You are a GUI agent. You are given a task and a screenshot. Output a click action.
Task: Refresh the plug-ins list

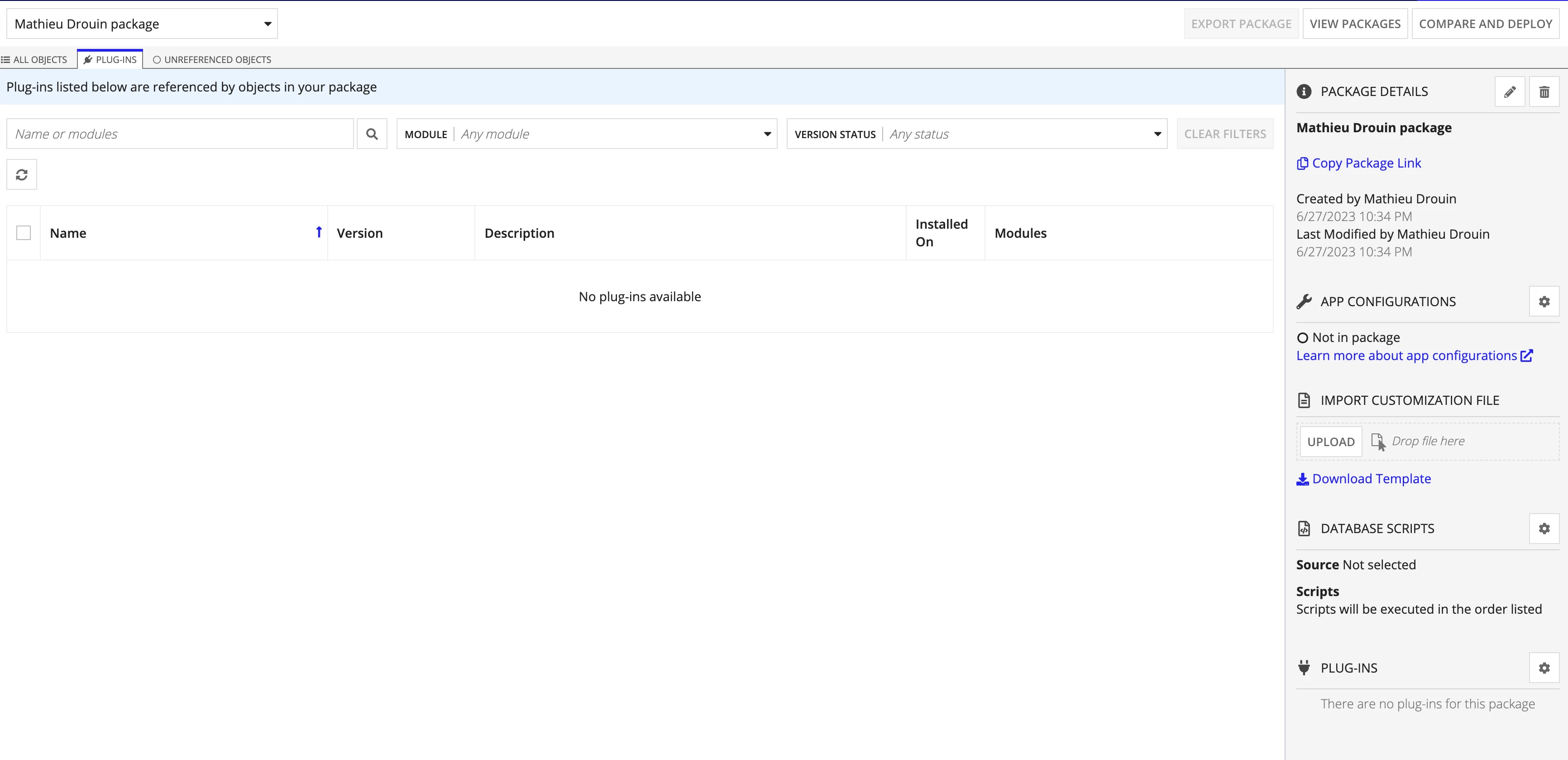(x=22, y=175)
